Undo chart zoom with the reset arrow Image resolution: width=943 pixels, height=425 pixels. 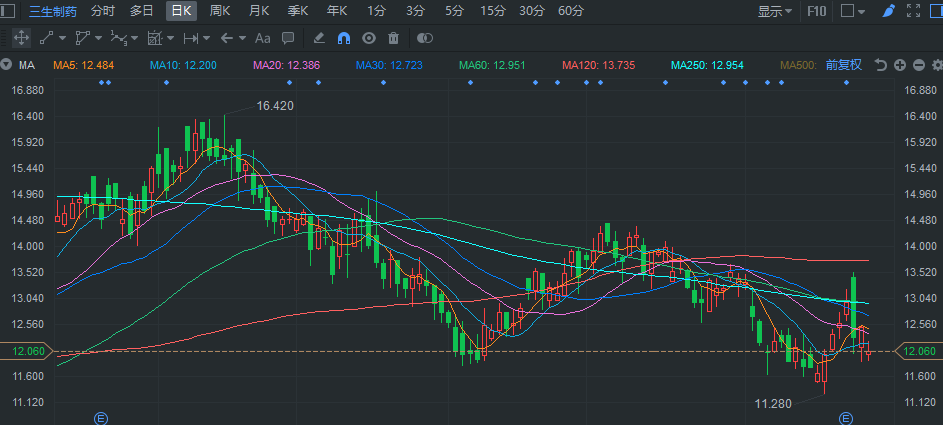[x=880, y=65]
